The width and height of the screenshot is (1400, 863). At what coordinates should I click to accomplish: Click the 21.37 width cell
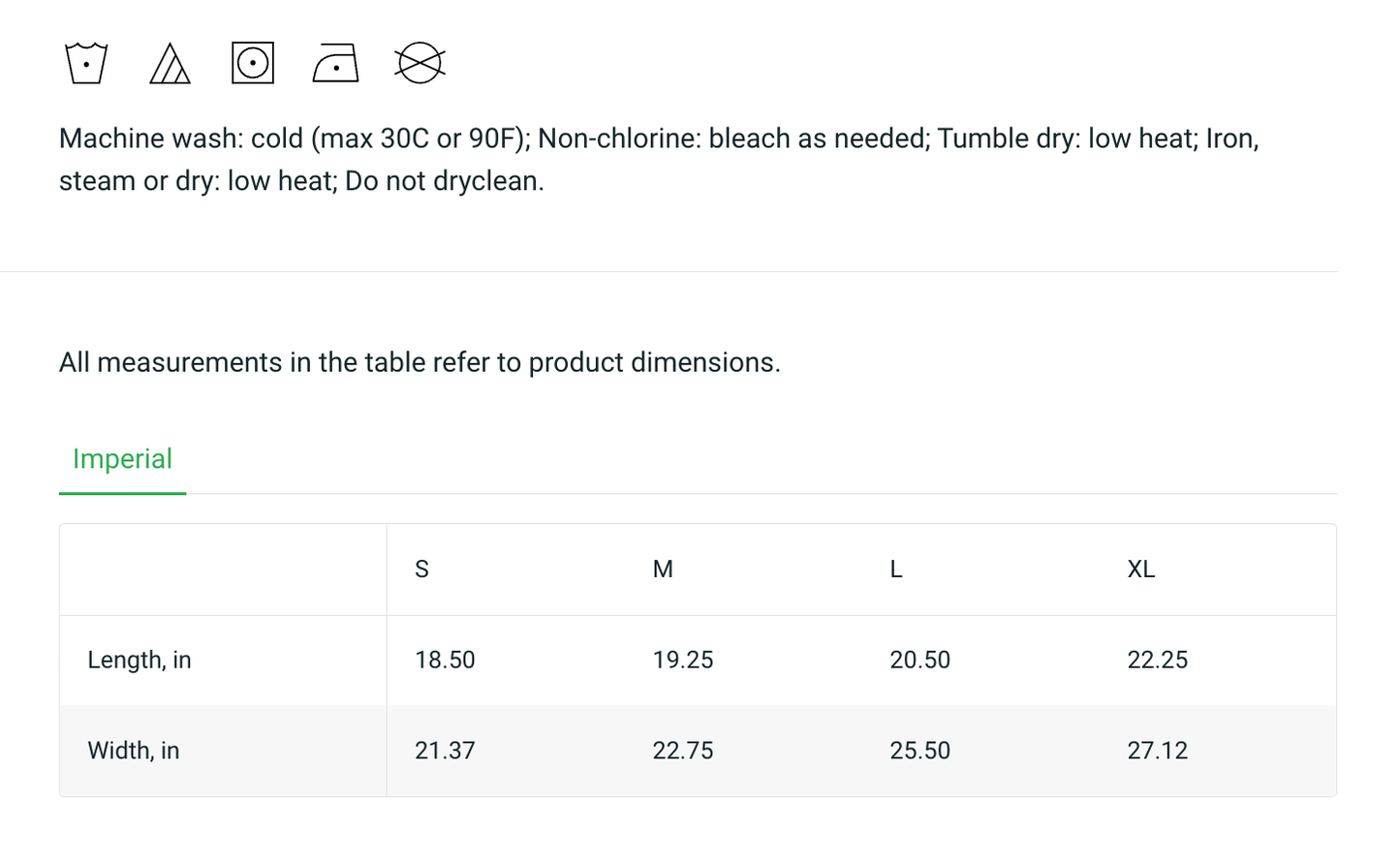point(445,751)
